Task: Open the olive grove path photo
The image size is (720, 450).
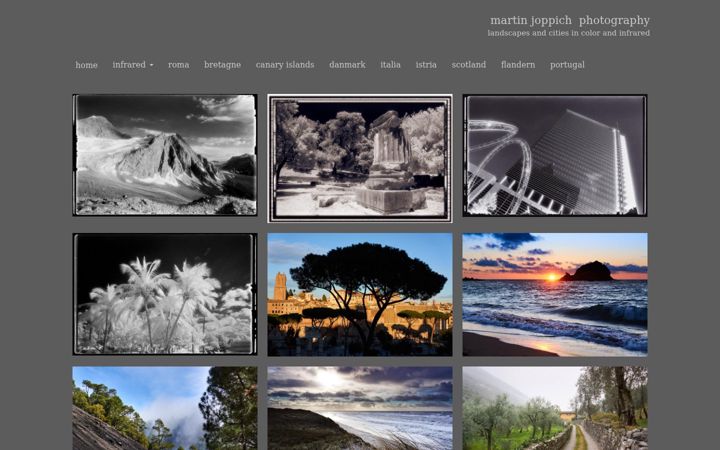Action: [555, 408]
